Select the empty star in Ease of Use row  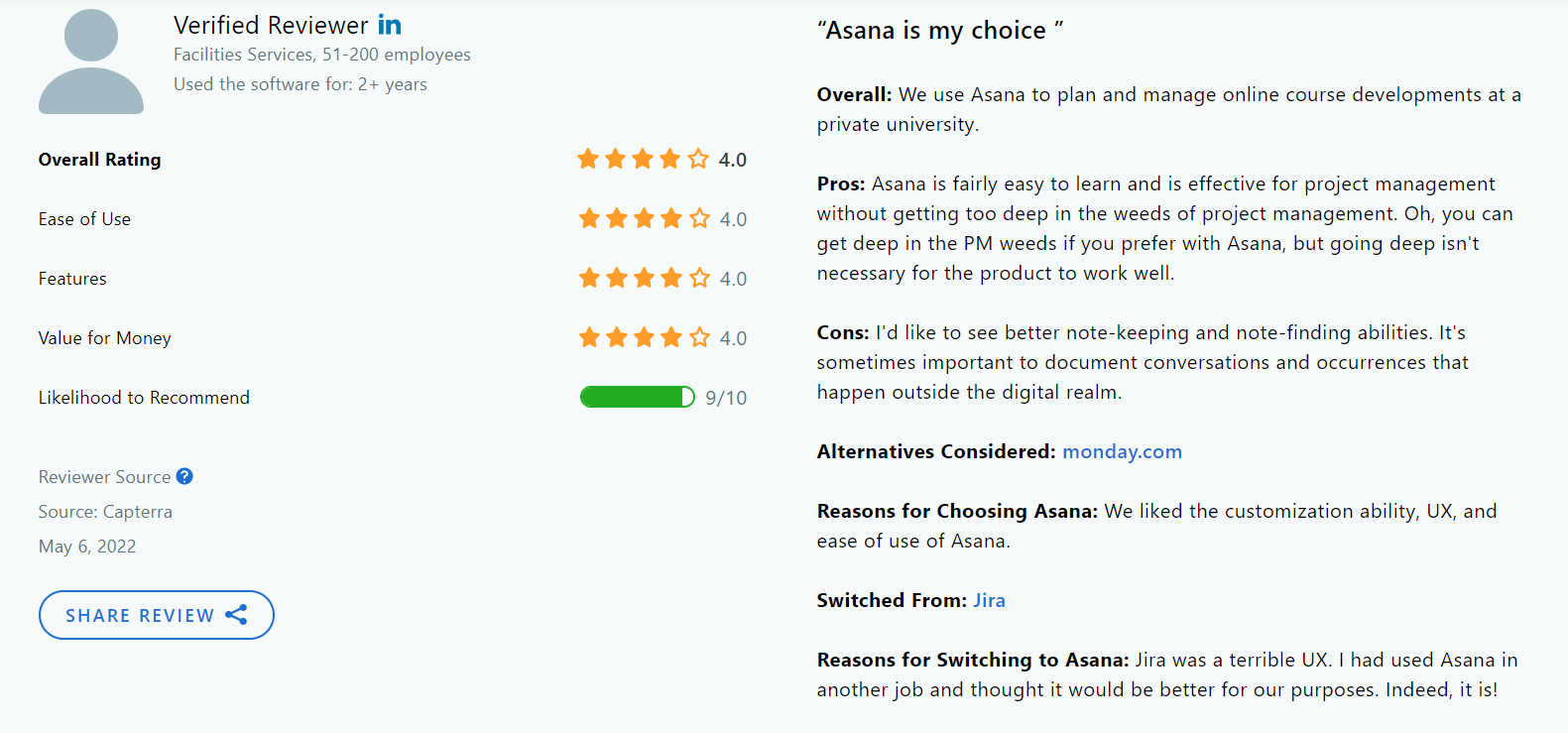699,218
